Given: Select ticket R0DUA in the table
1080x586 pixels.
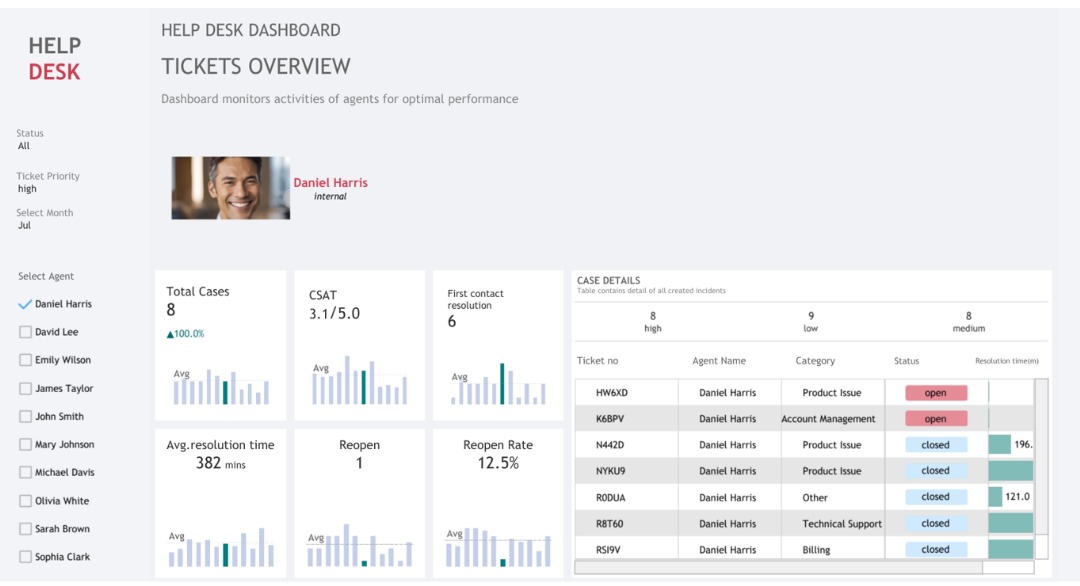Looking at the screenshot, I should (612, 497).
